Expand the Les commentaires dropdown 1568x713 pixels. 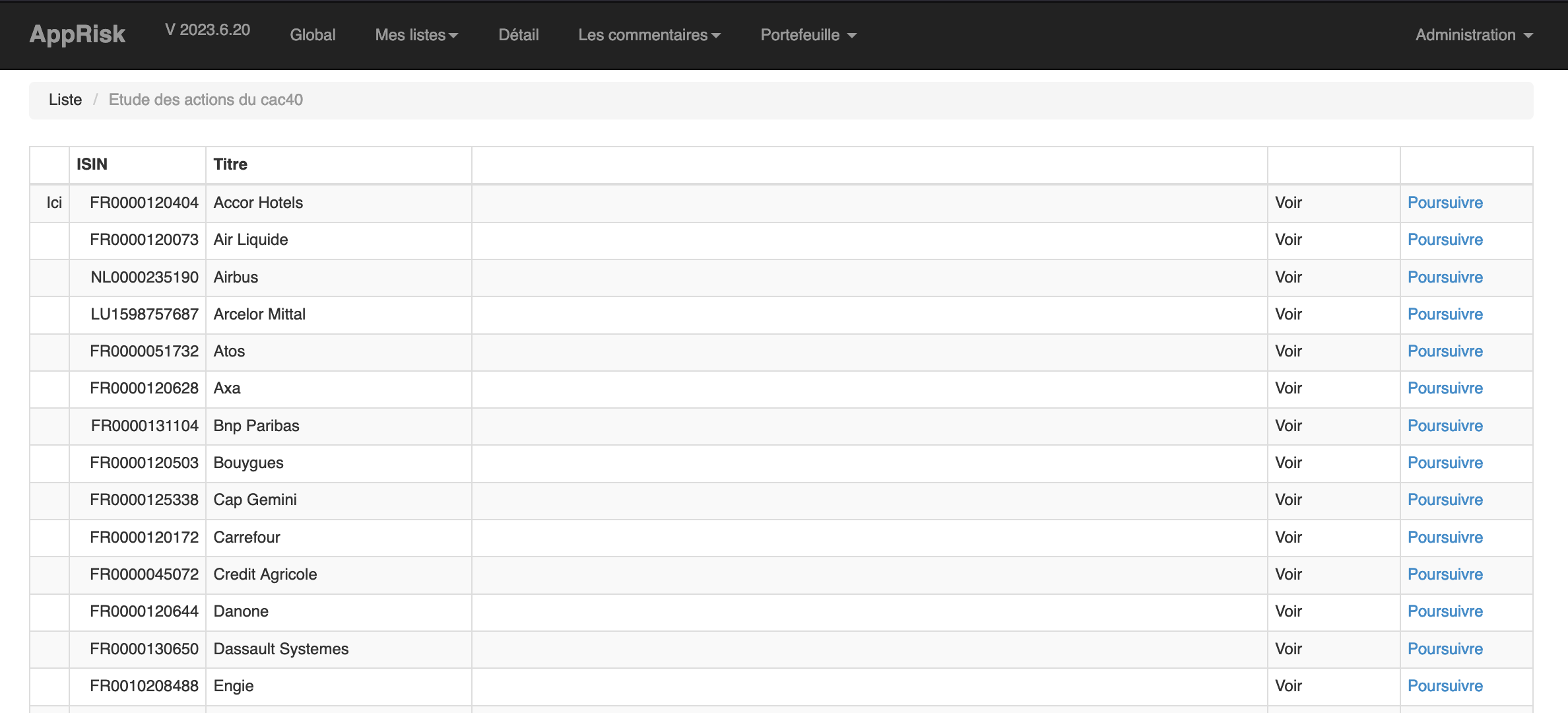click(649, 35)
